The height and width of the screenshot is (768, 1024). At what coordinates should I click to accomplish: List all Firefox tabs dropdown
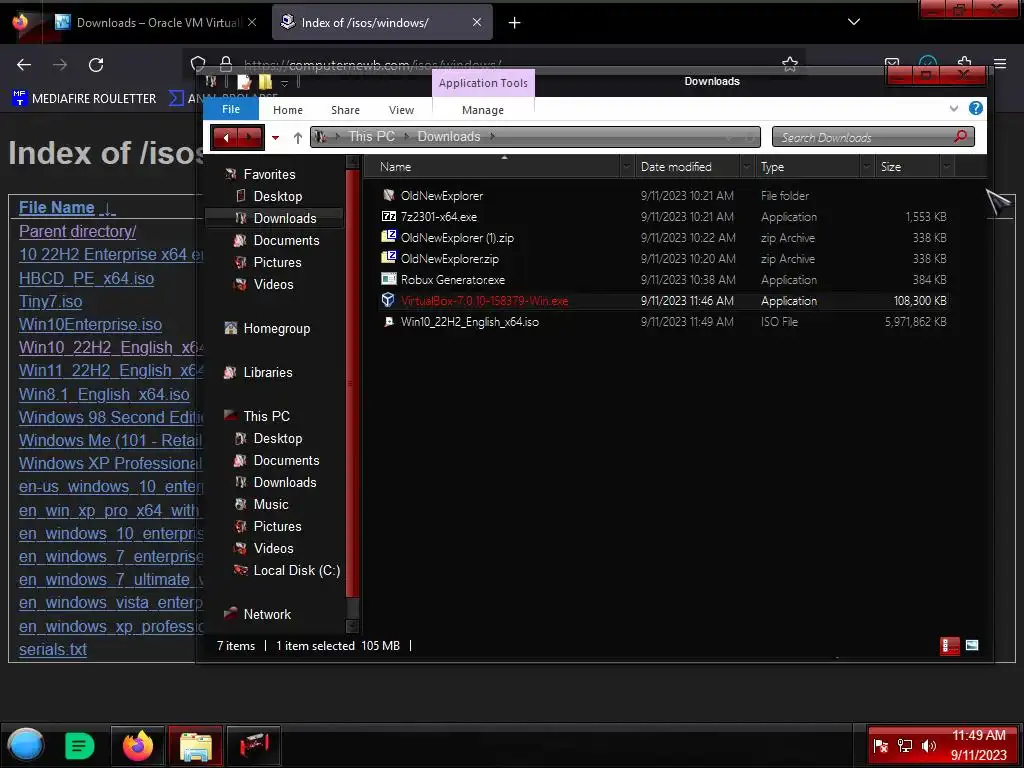click(x=854, y=22)
